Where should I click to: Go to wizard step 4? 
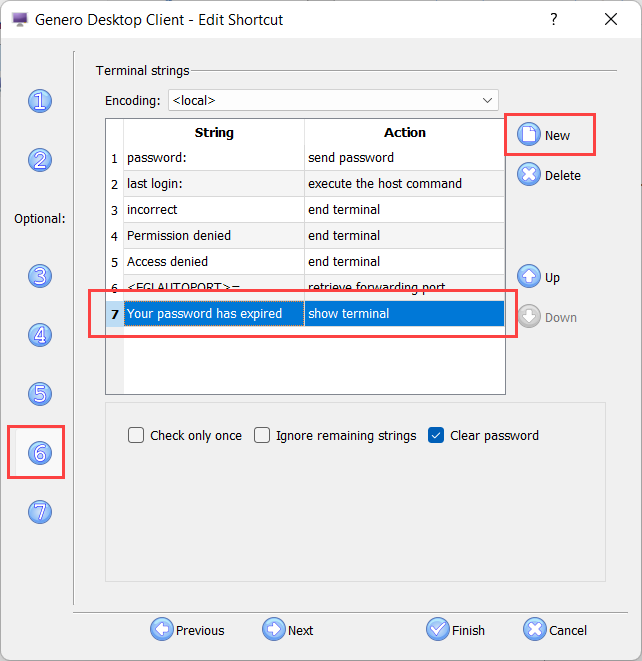[x=40, y=335]
